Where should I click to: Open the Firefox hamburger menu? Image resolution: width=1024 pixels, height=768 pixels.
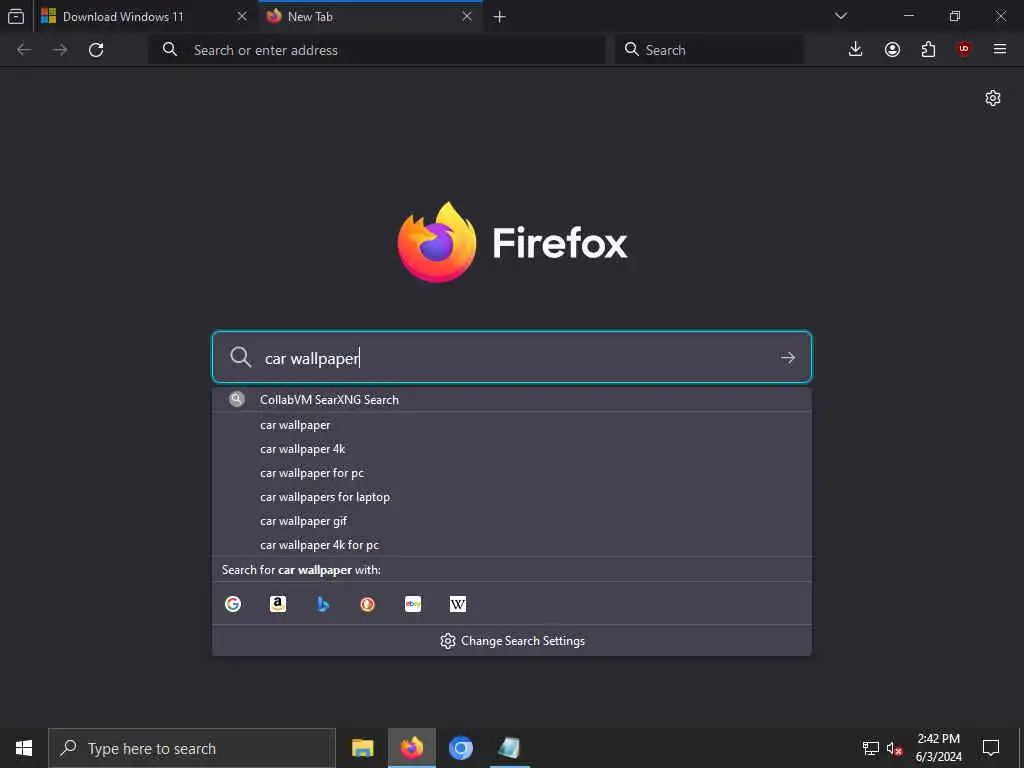coord(1000,49)
